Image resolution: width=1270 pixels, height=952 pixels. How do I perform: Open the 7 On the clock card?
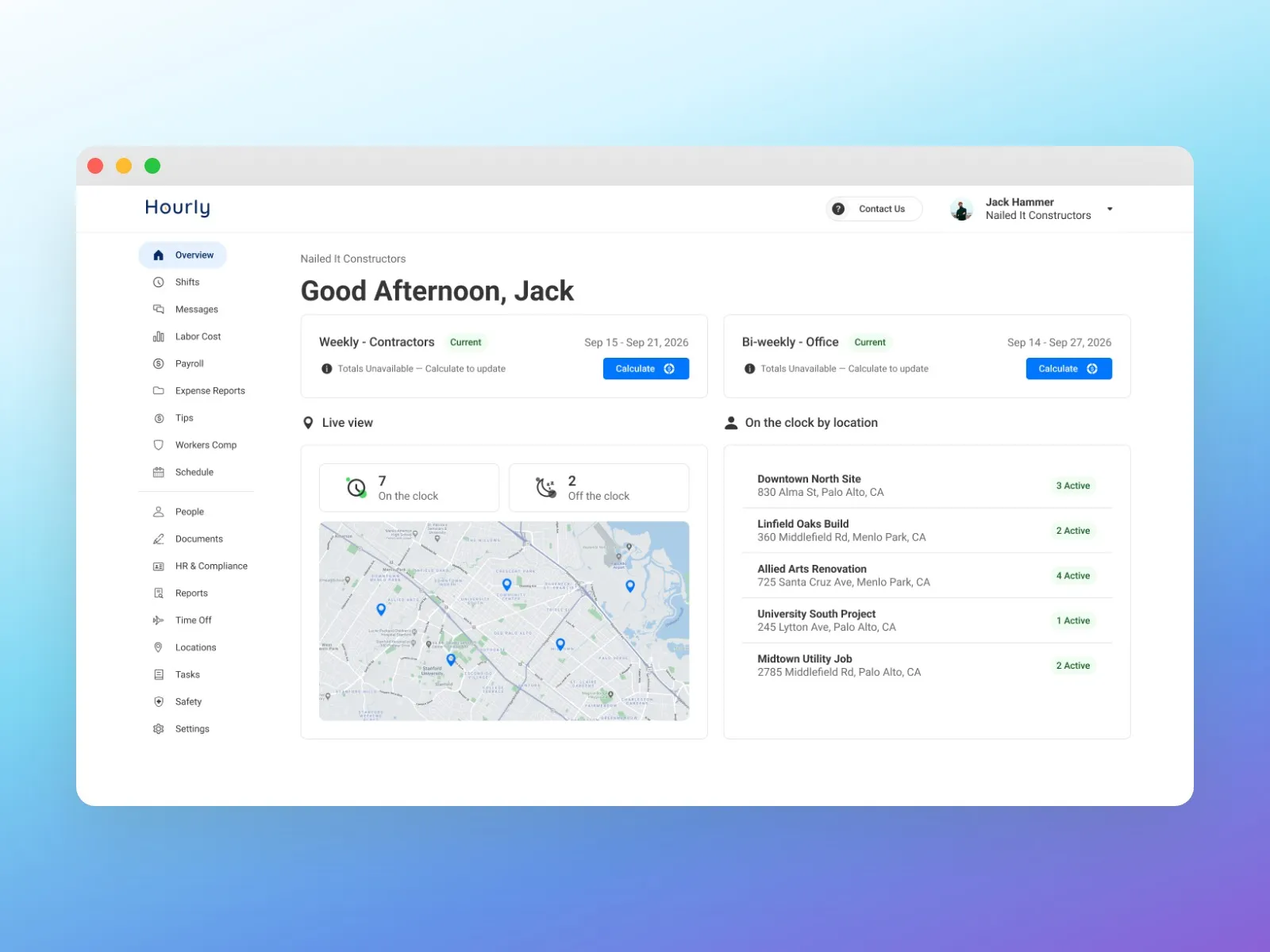point(409,488)
